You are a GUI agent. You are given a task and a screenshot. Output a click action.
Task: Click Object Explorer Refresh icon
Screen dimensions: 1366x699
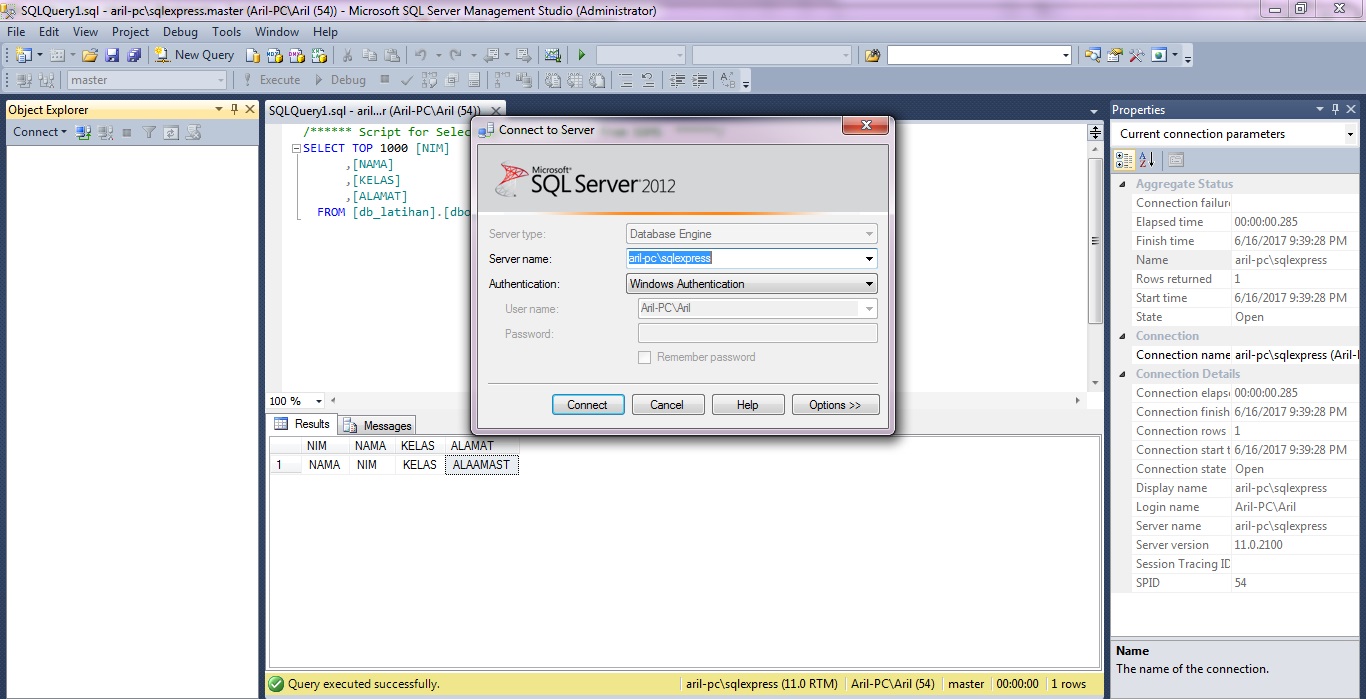point(171,132)
